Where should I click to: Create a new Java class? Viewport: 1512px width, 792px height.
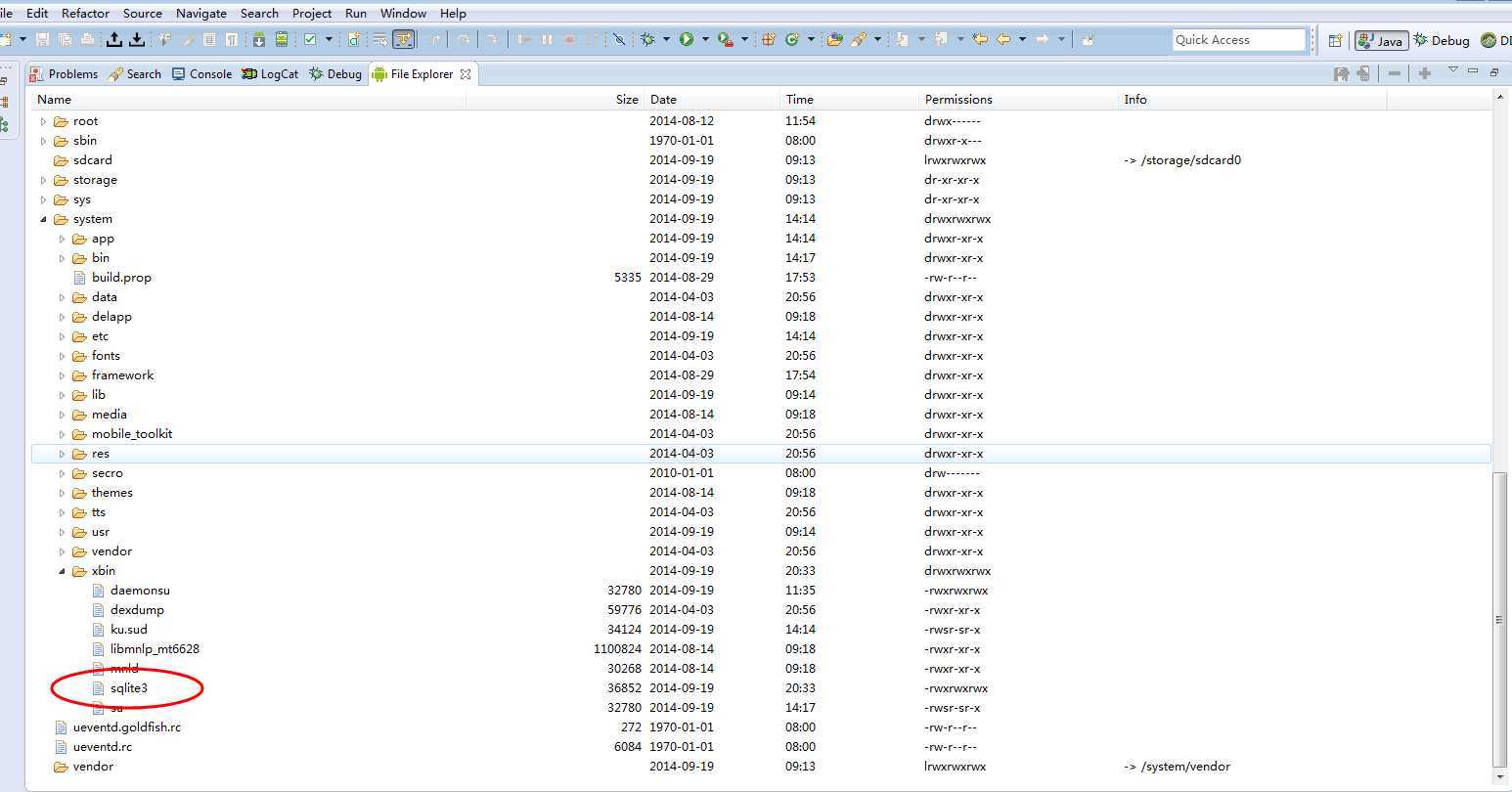(790, 40)
